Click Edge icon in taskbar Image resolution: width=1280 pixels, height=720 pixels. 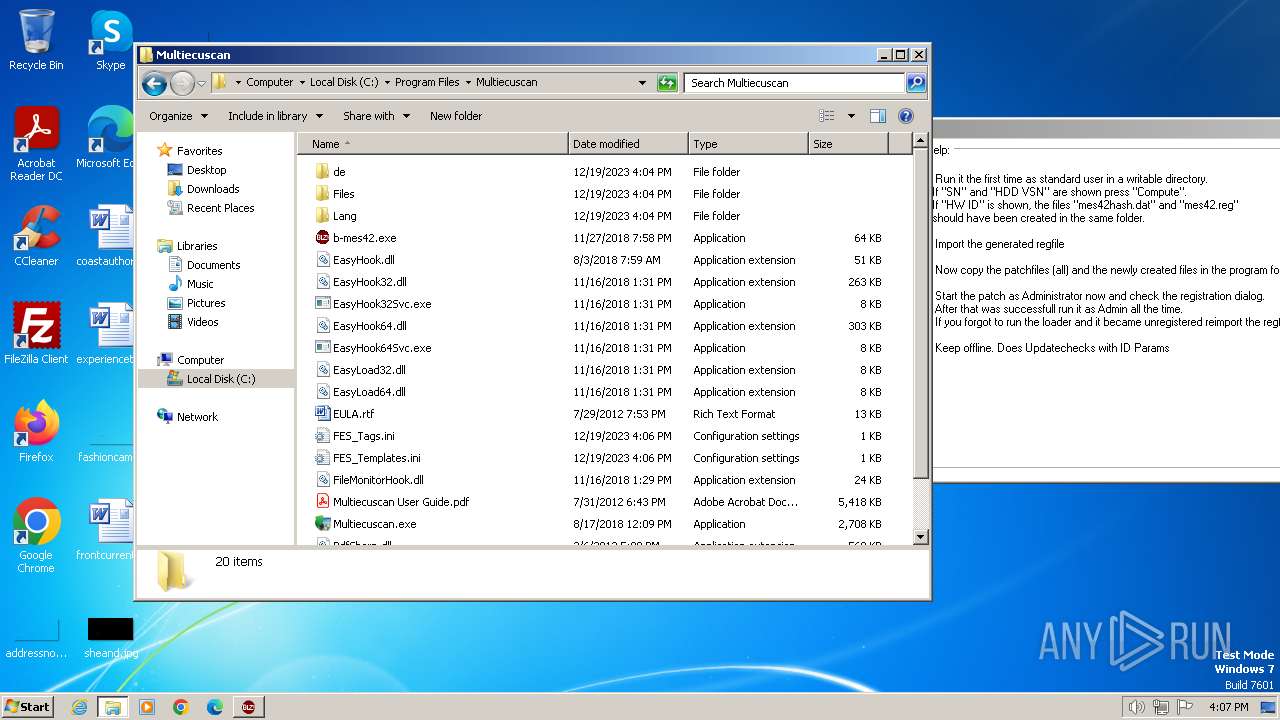pos(214,707)
